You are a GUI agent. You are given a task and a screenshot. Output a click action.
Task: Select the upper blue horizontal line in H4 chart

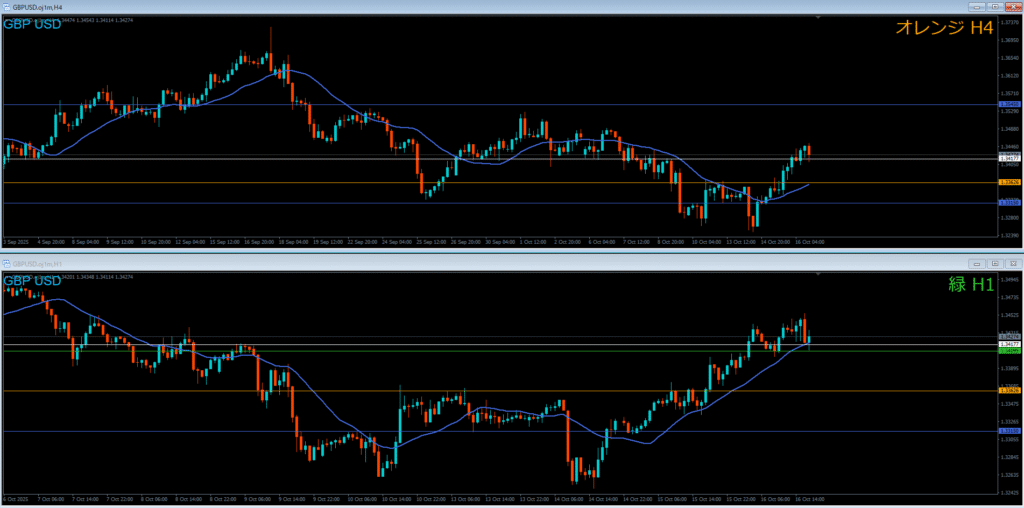click(500, 104)
